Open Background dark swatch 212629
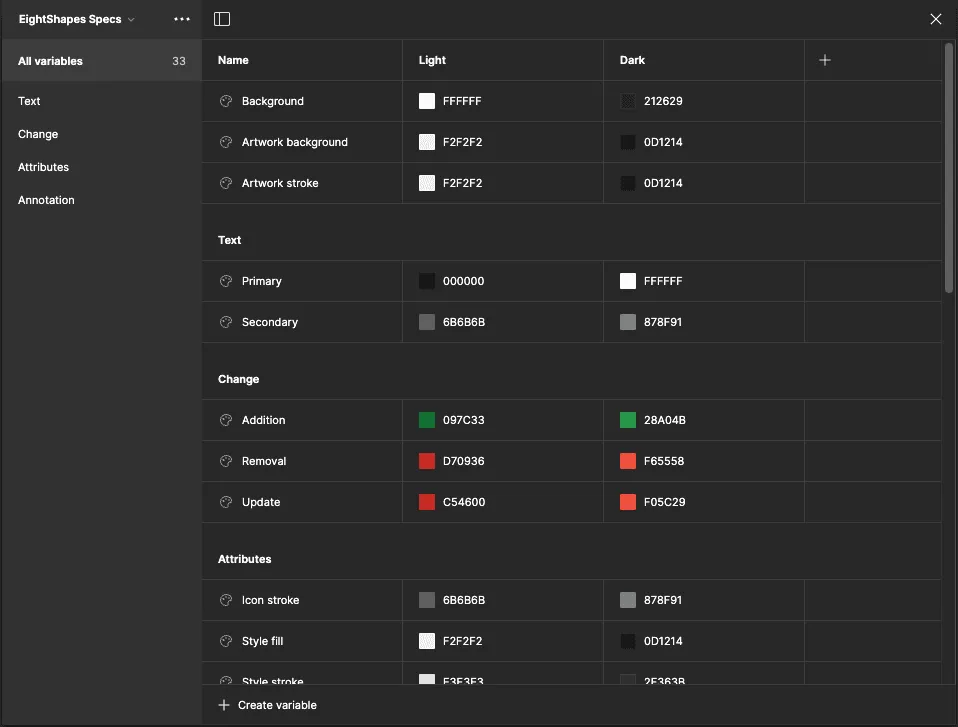This screenshot has height=727, width=958. point(627,101)
